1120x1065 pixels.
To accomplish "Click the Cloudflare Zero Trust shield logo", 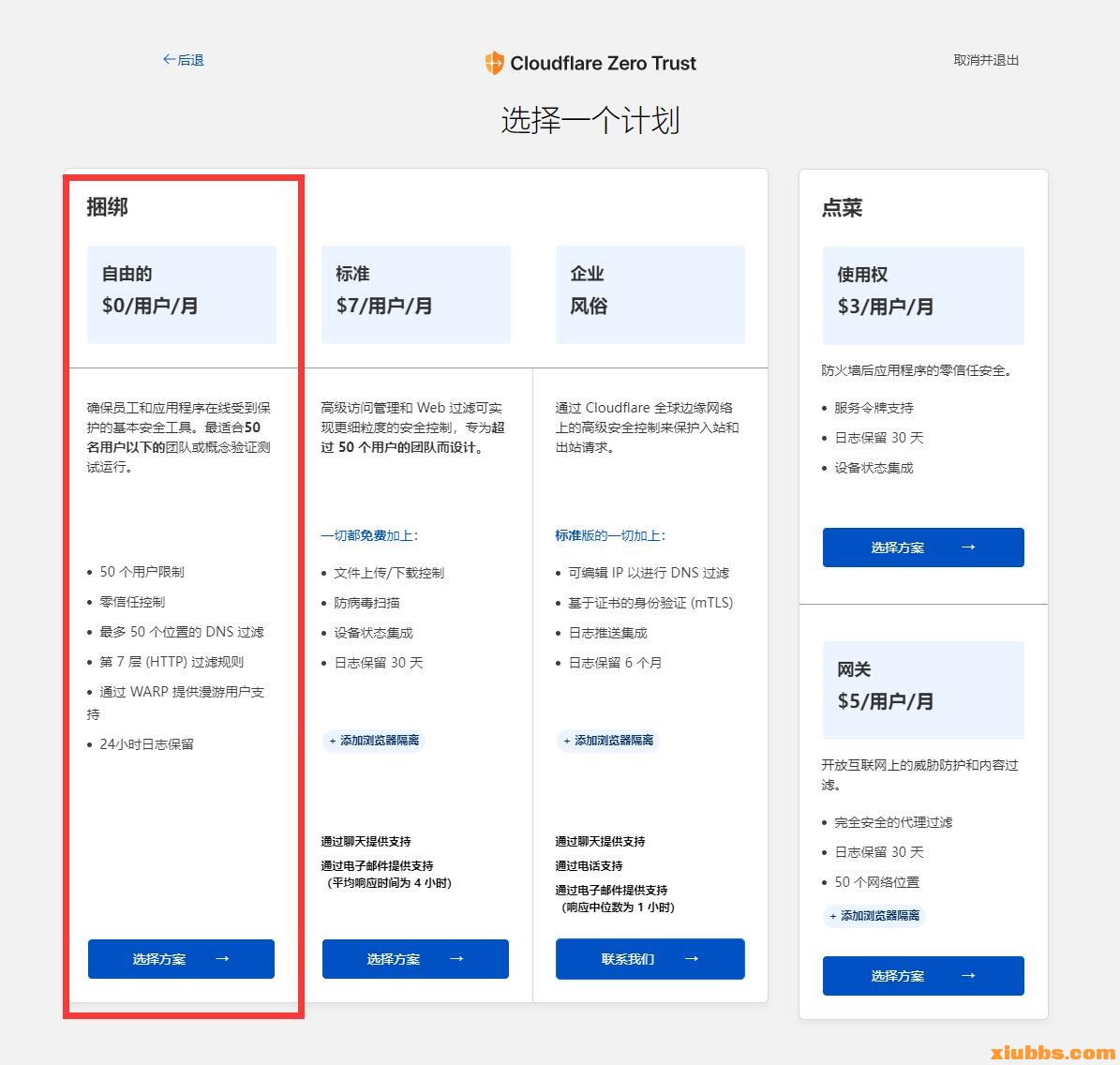I will click(x=494, y=64).
